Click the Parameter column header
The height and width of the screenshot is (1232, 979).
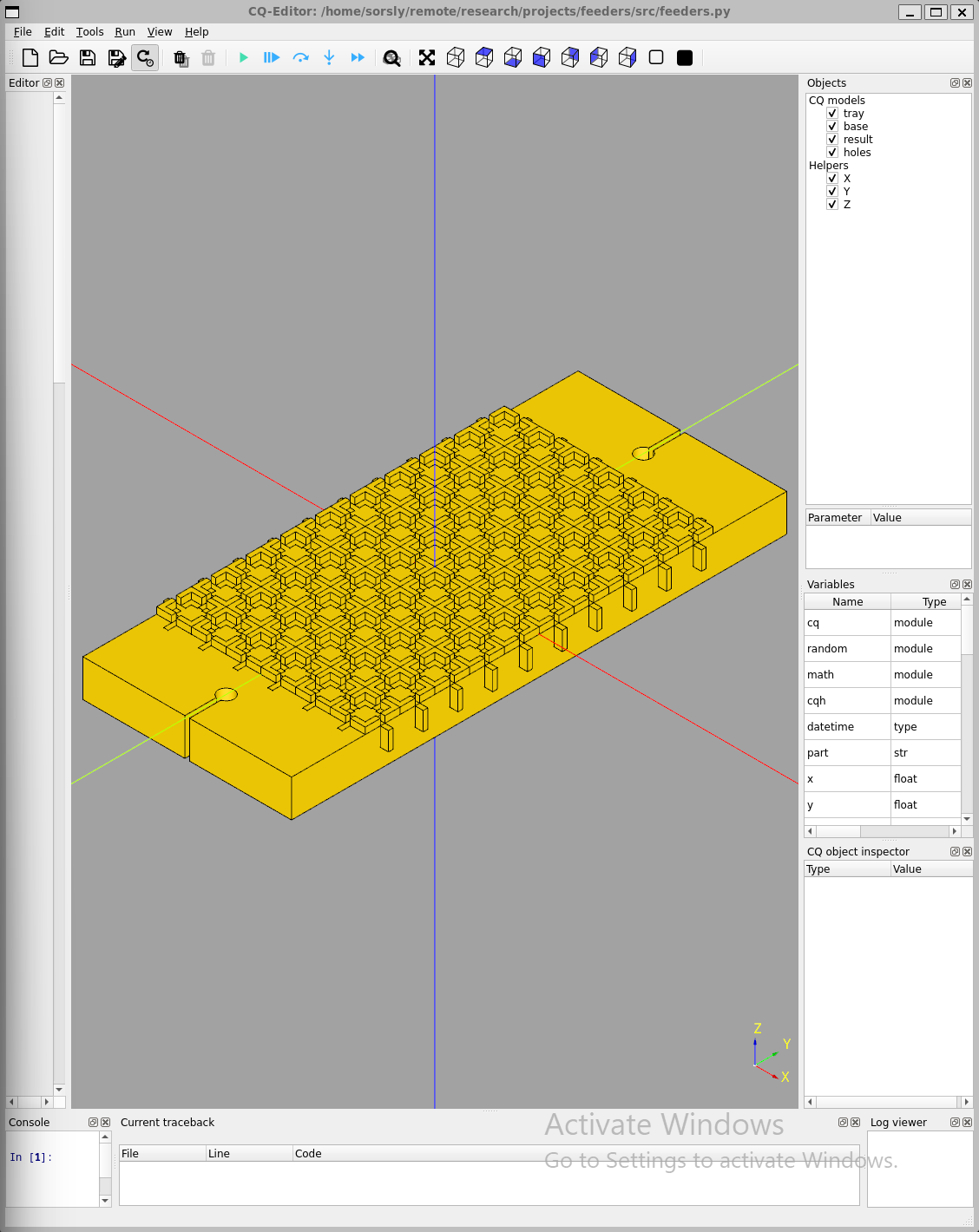(838, 518)
